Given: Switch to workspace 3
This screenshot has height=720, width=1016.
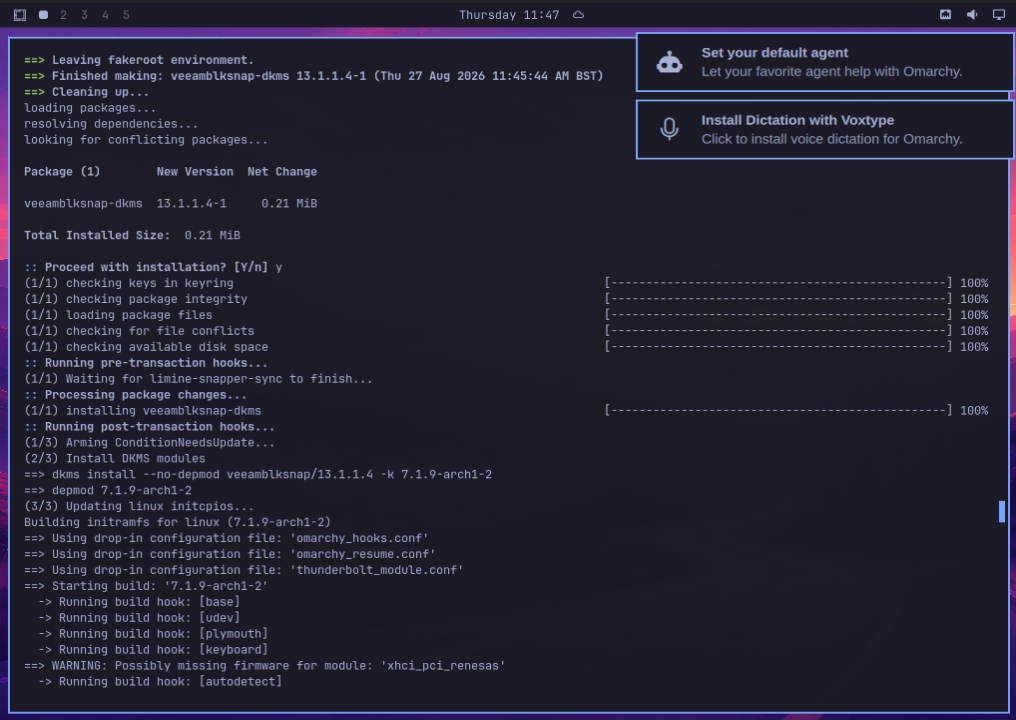Looking at the screenshot, I should (x=84, y=15).
